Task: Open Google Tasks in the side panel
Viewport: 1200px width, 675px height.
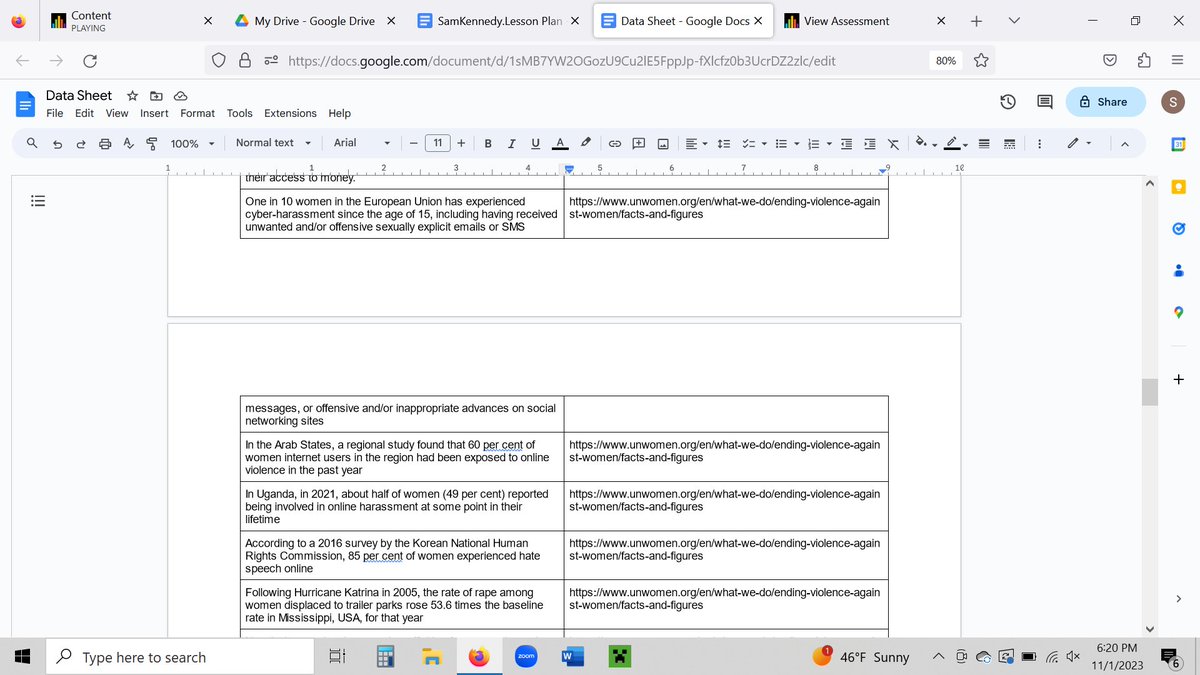Action: pyautogui.click(x=1178, y=229)
